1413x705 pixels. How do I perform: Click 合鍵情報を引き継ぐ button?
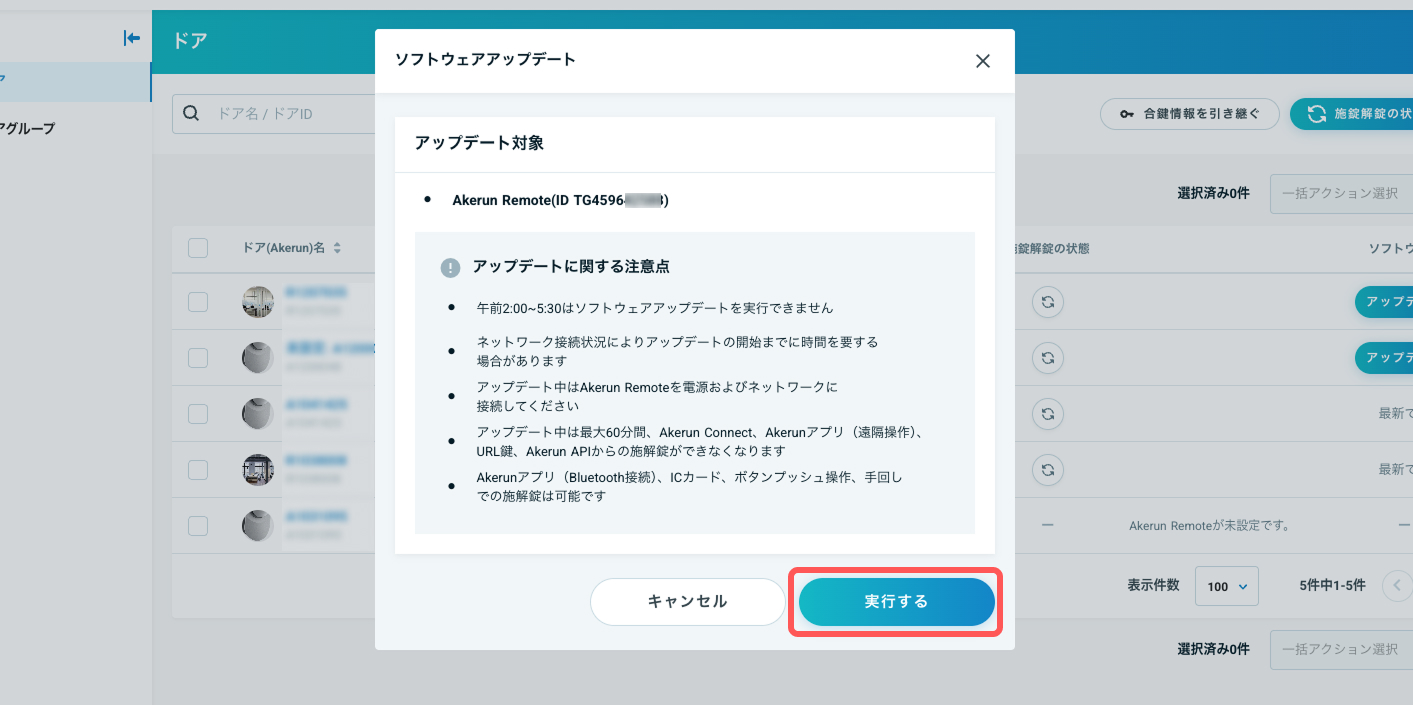pyautogui.click(x=1190, y=114)
